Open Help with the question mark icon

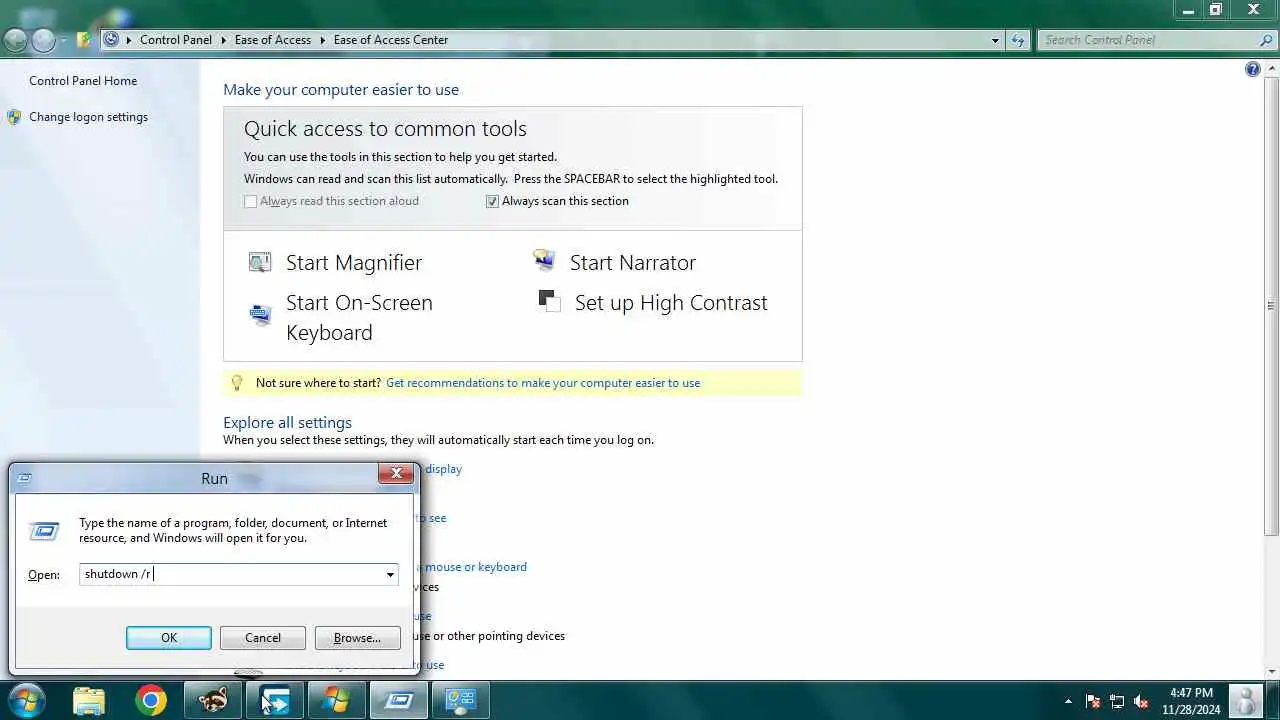pyautogui.click(x=1253, y=69)
